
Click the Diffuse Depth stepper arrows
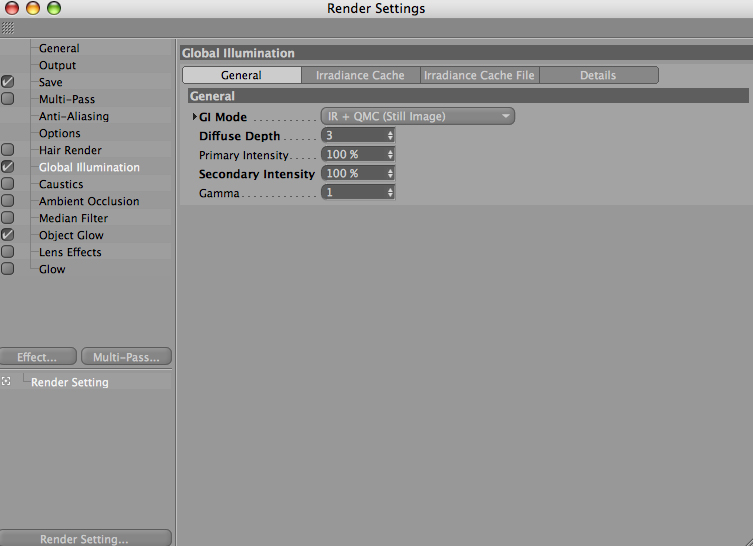click(390, 135)
